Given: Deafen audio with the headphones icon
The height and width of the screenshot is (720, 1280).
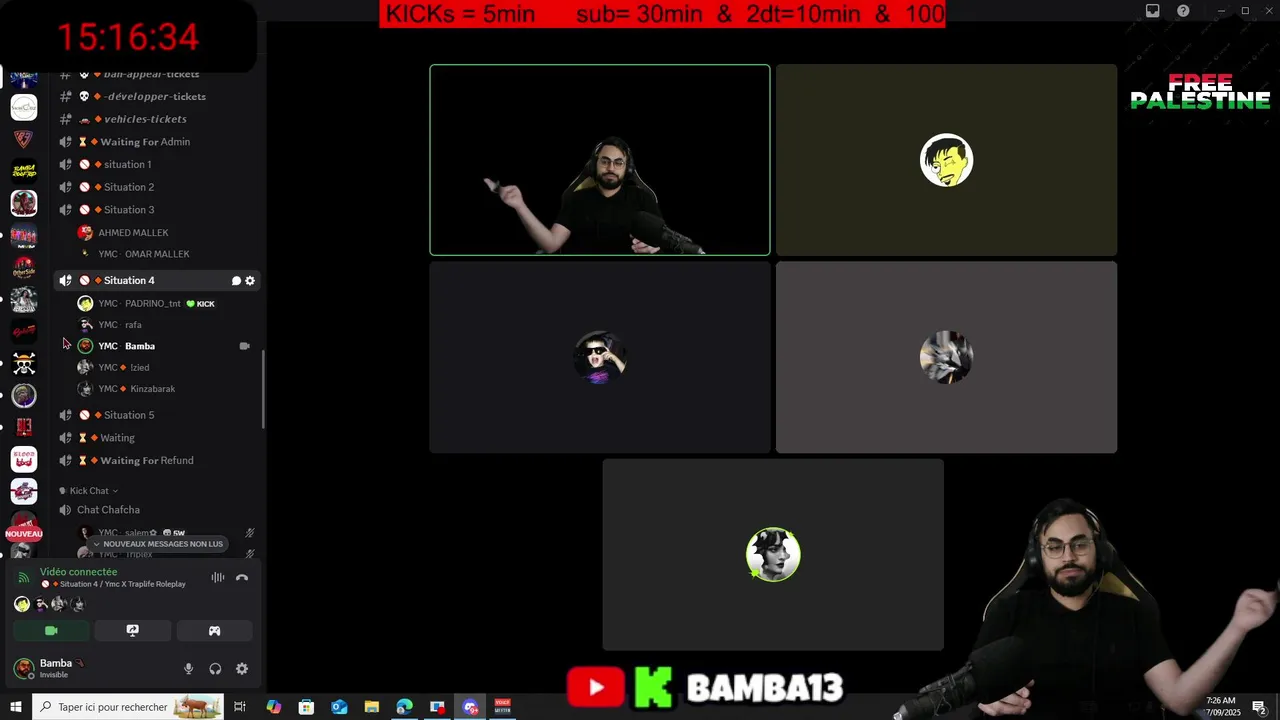Looking at the screenshot, I should (x=215, y=669).
